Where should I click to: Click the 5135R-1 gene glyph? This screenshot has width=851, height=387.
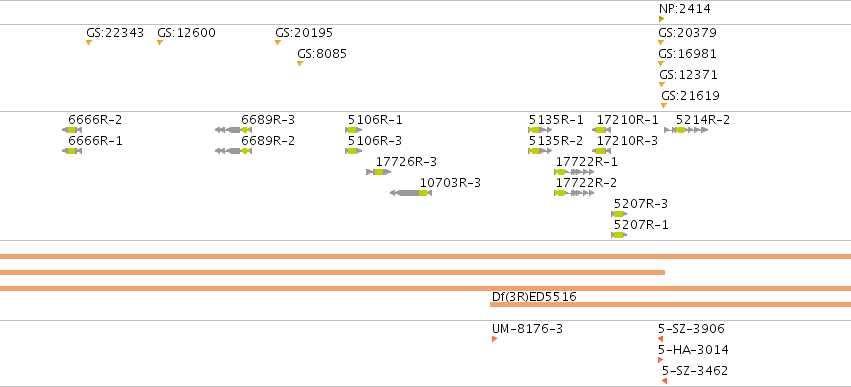[540, 130]
